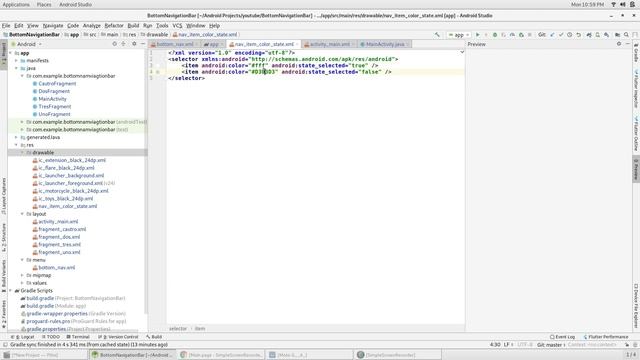Image resolution: width=640 pixels, height=360 pixels.
Task: Open the Logcat tool window
Action: [x=24, y=337]
